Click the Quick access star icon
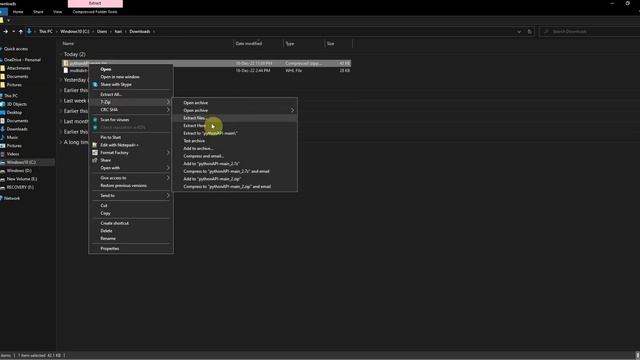Screen dimensions: 640x360 (2, 49)
